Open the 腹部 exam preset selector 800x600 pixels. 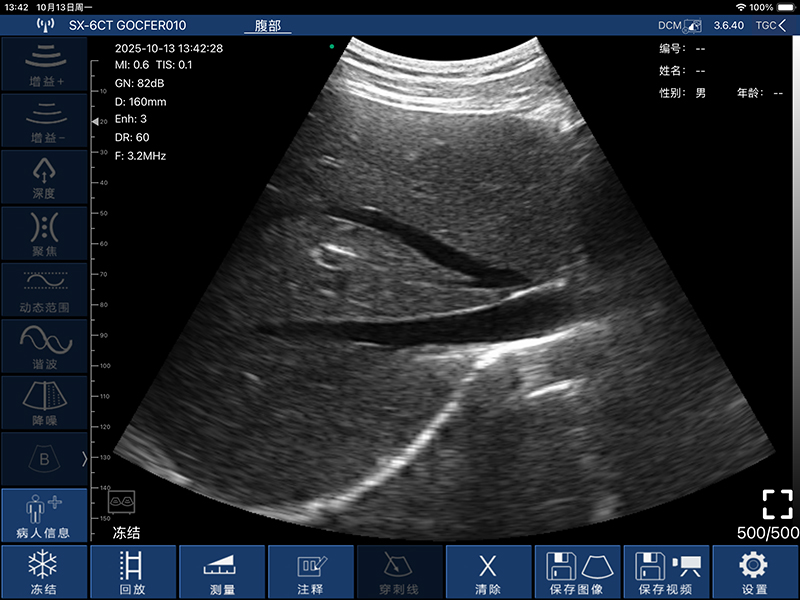click(x=268, y=24)
